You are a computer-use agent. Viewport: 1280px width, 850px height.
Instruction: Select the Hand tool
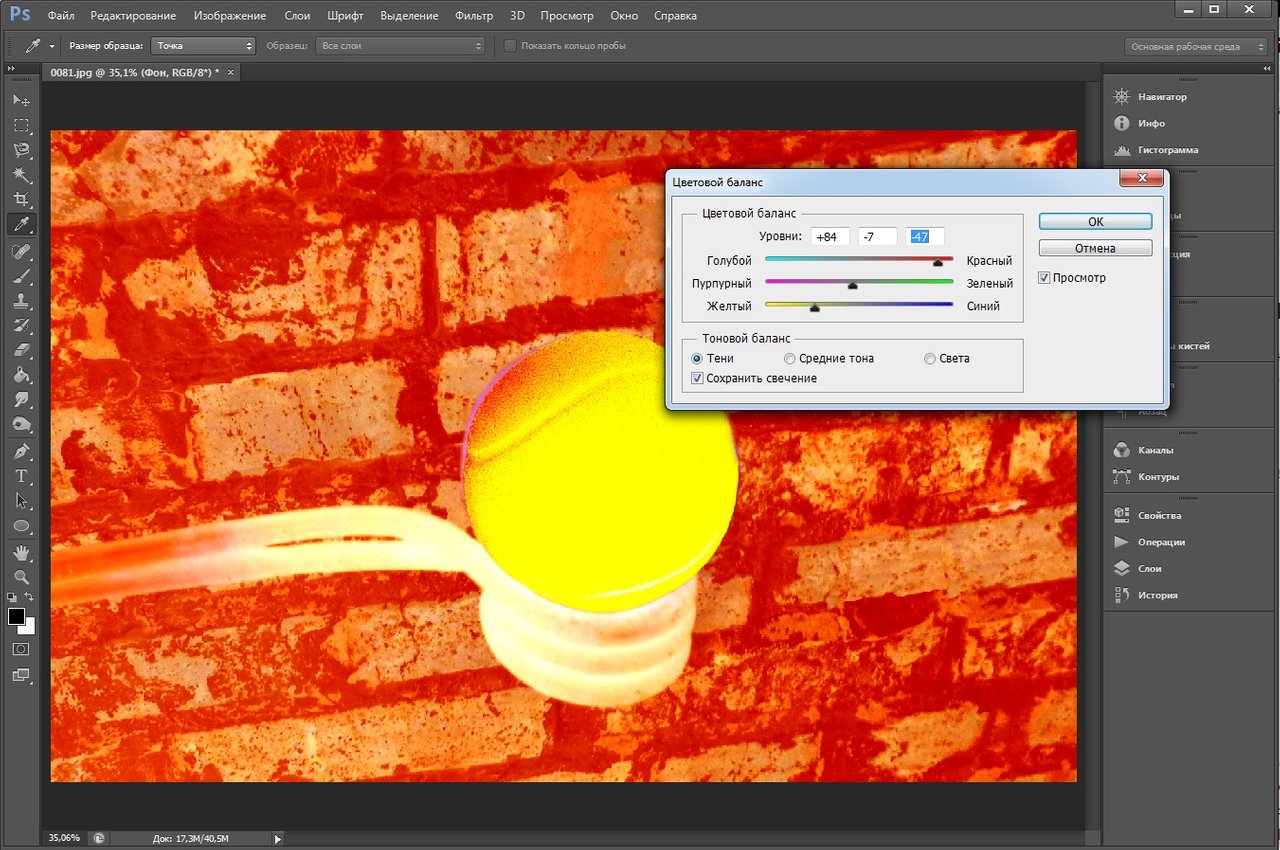click(x=21, y=552)
